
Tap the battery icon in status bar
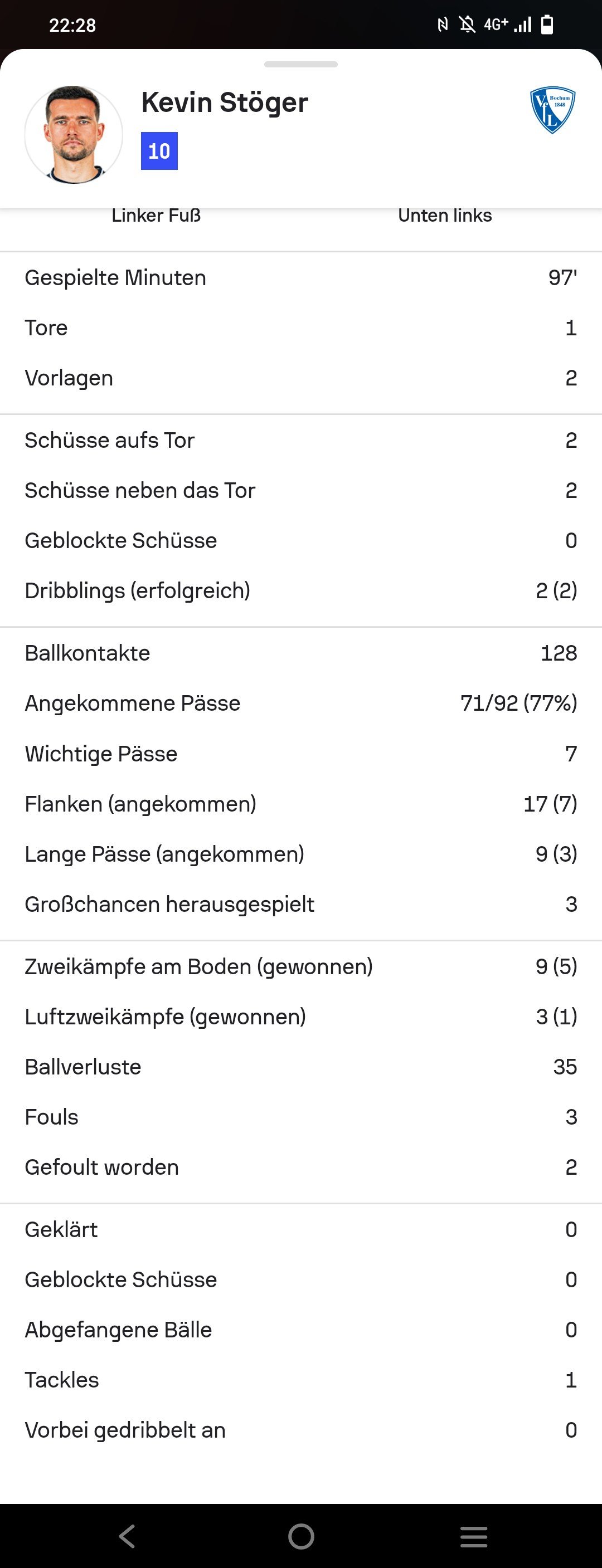(547, 25)
